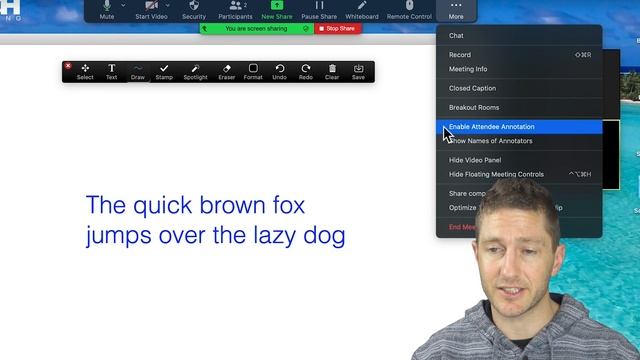
Task: Undo the last annotation
Action: click(x=280, y=72)
